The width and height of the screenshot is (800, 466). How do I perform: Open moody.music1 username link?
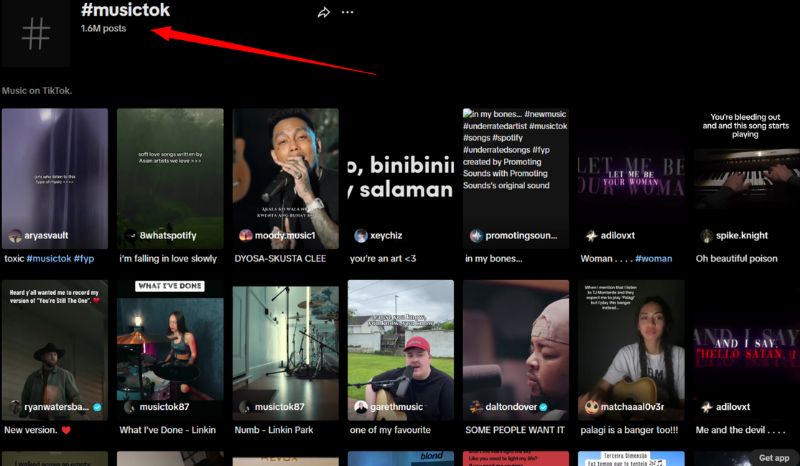pos(285,236)
